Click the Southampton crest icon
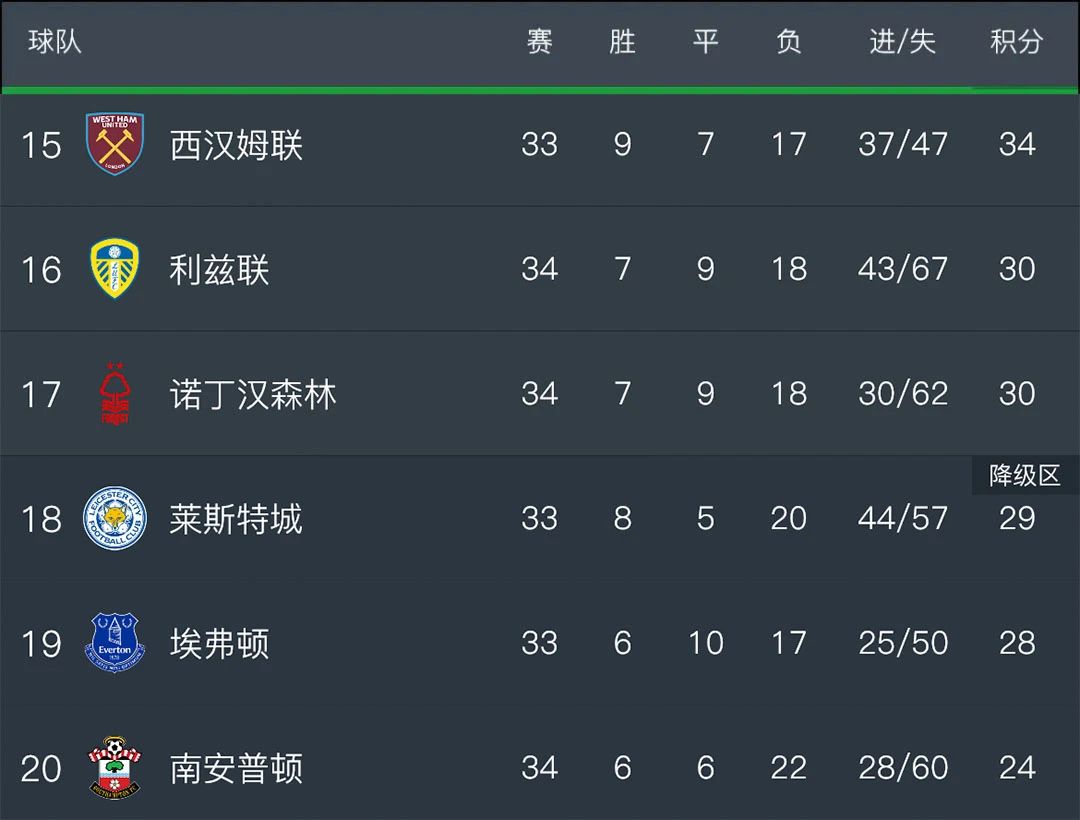This screenshot has width=1080, height=820. click(x=114, y=767)
